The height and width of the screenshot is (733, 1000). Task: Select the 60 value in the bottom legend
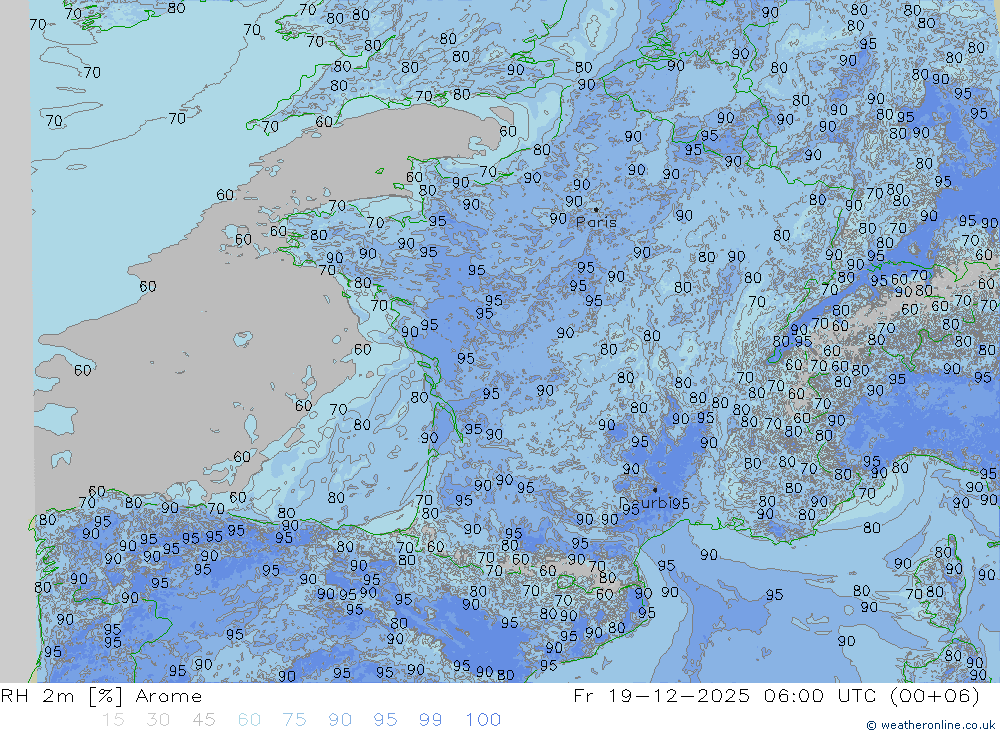tap(249, 720)
